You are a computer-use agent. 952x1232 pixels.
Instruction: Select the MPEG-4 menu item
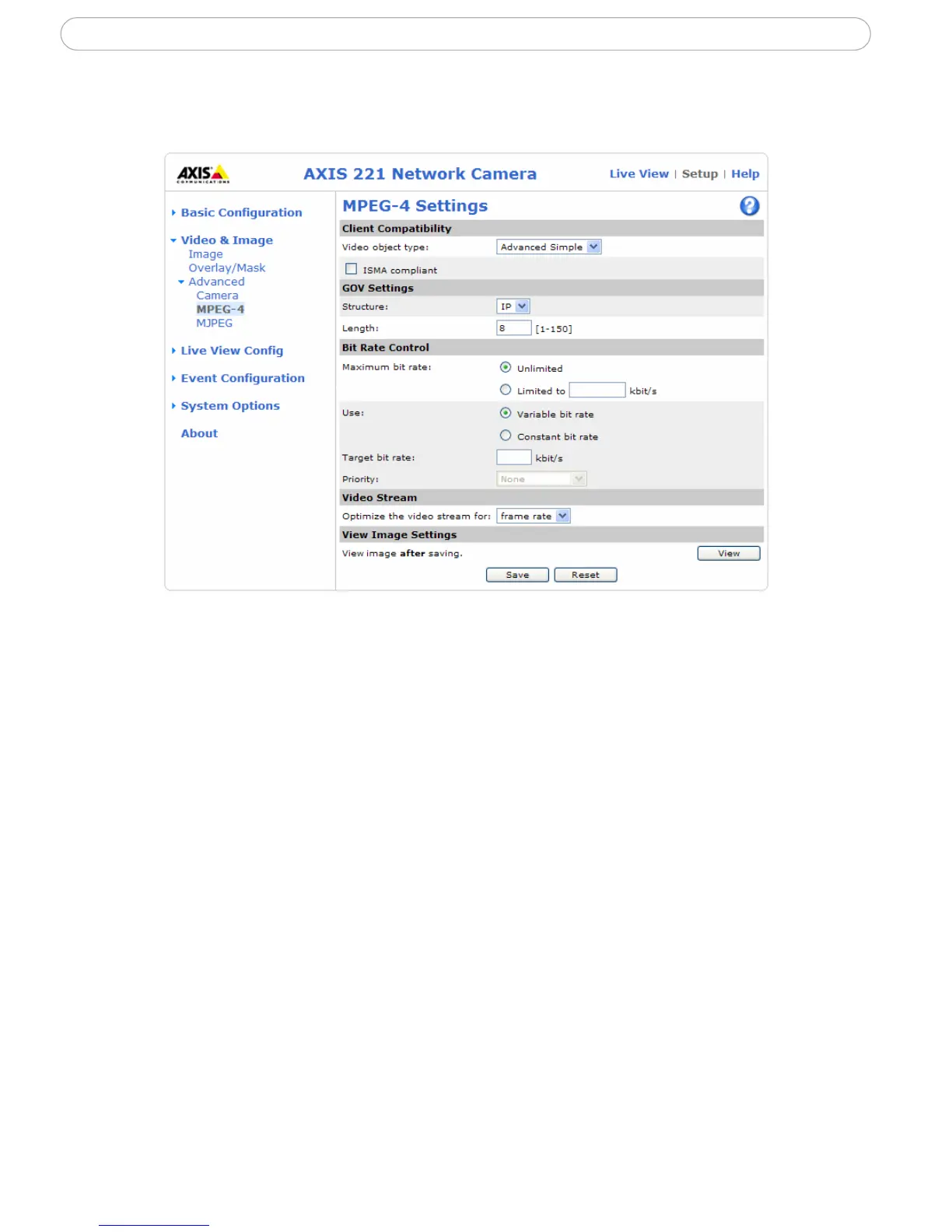click(x=220, y=309)
